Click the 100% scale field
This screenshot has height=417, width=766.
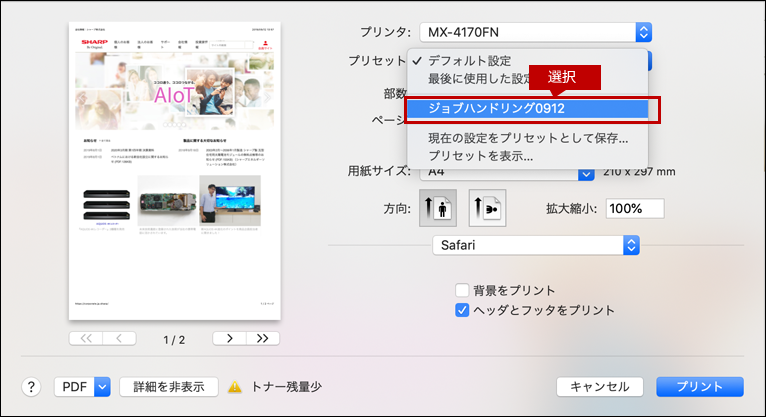tap(635, 208)
